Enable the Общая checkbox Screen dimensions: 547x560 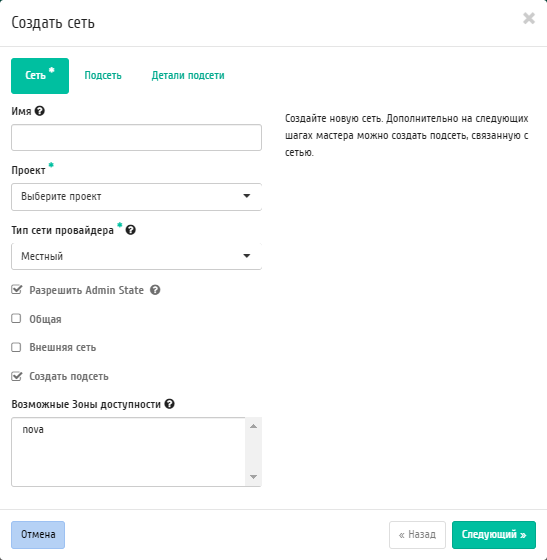point(16,318)
